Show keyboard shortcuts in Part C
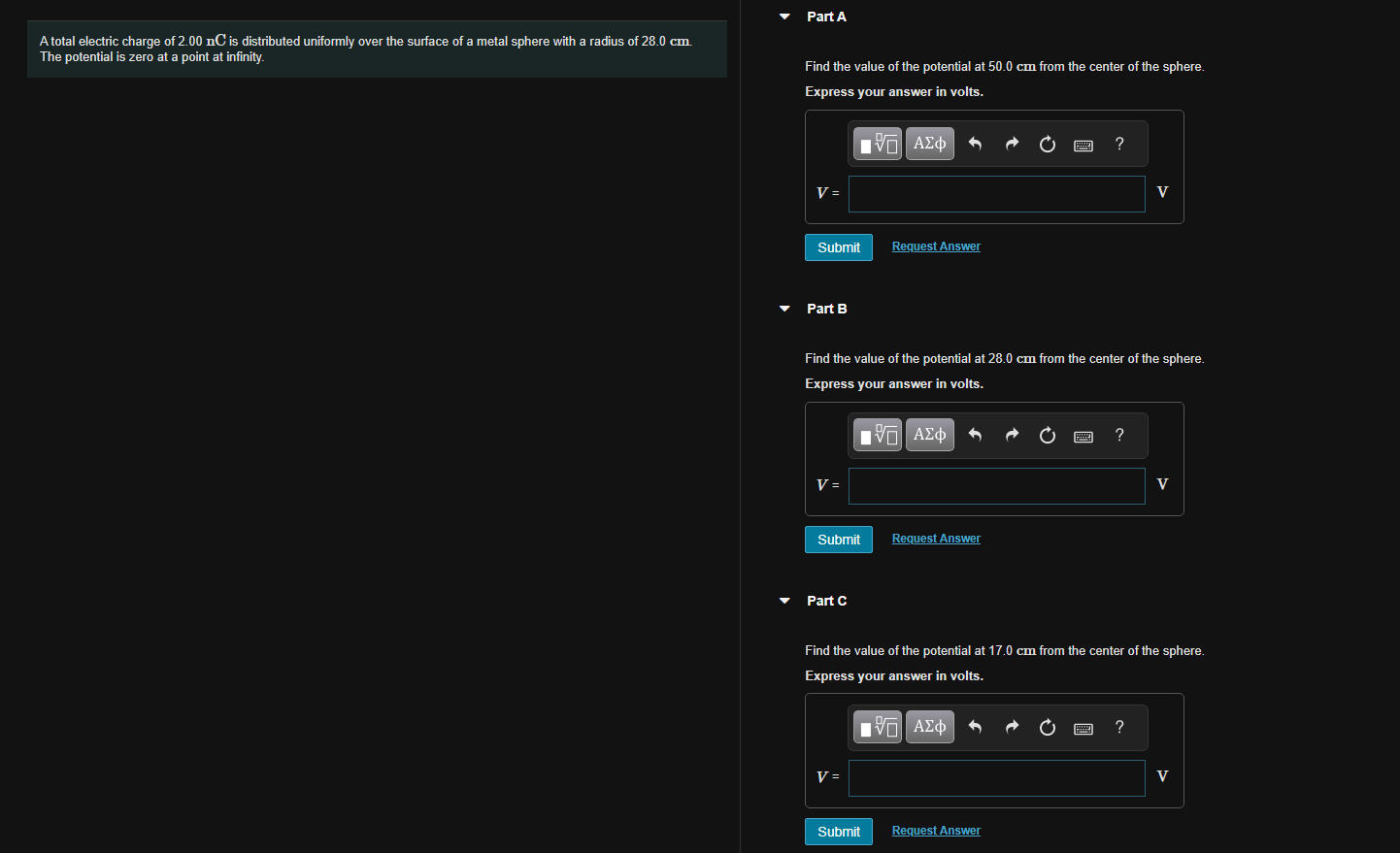The width and height of the screenshot is (1400, 853). point(1083,729)
